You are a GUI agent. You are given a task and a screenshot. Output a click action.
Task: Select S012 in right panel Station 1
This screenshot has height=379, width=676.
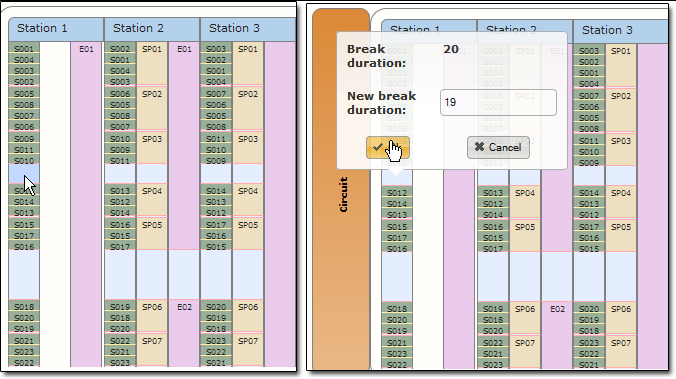pos(397,193)
